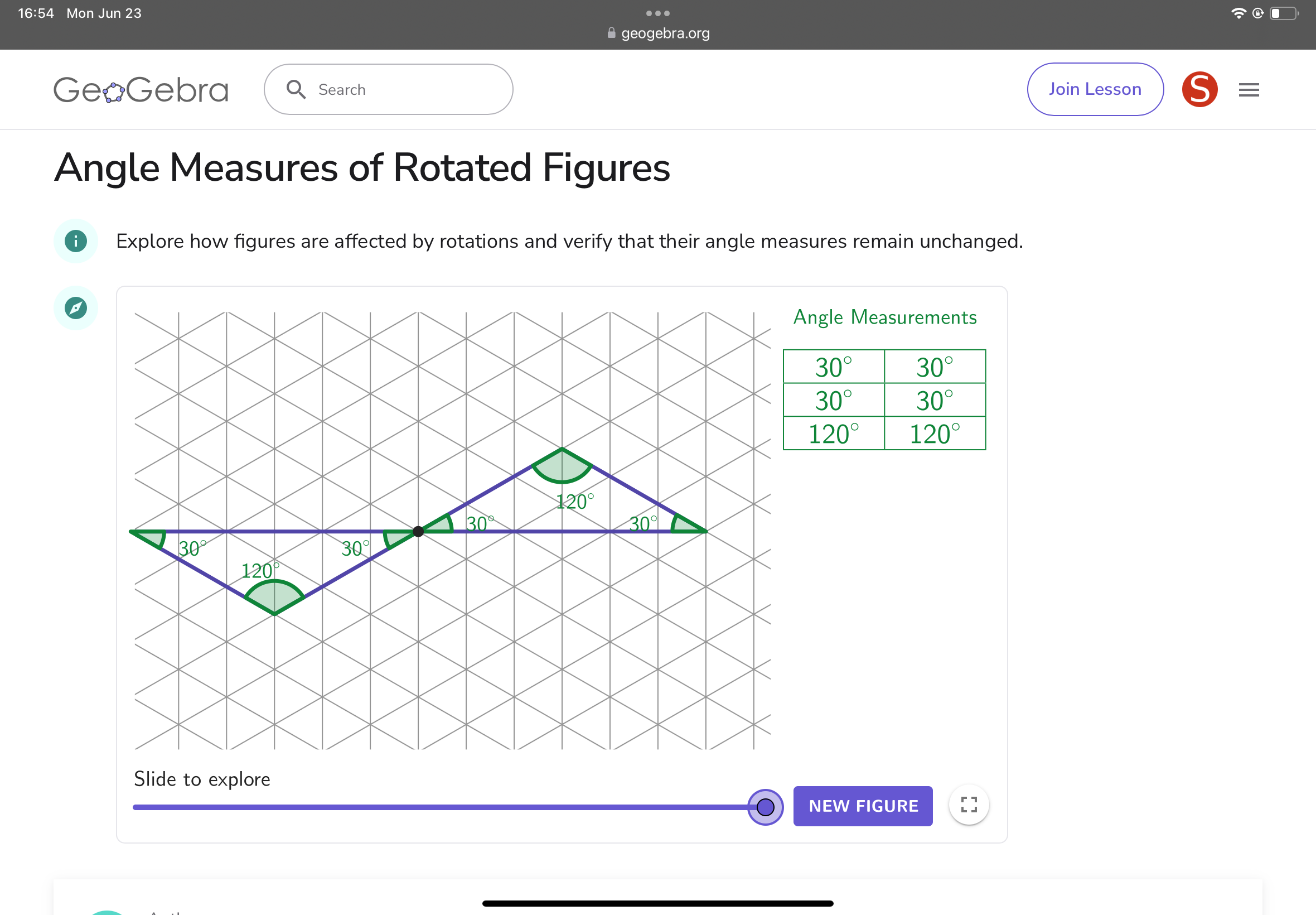
Task: Open the hamburger menu
Action: [1249, 90]
